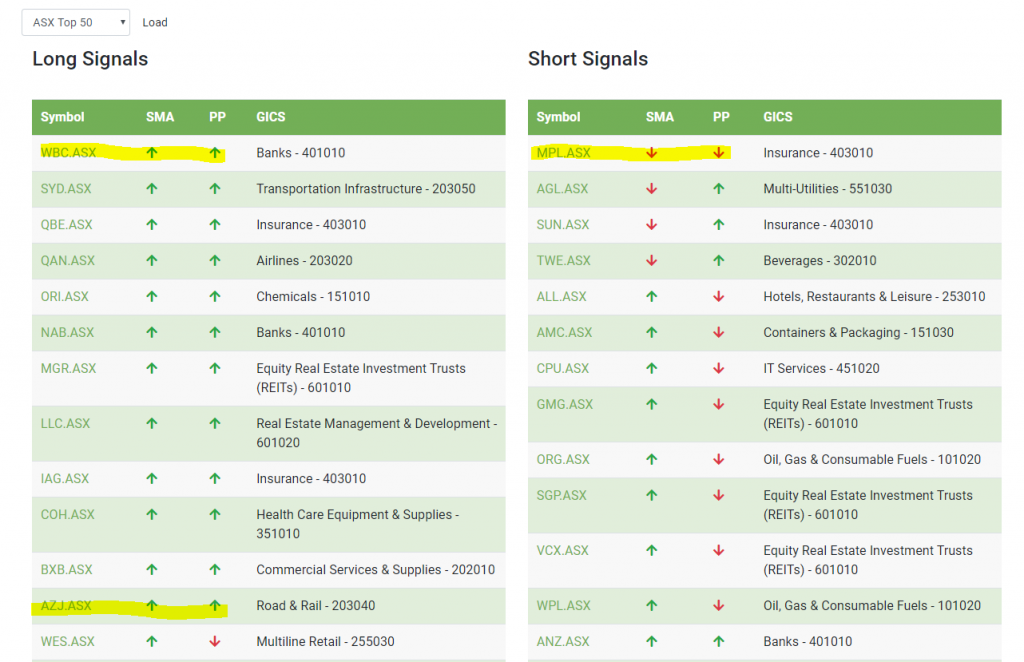The height and width of the screenshot is (662, 1024).
Task: Click the green SMA up arrow for WBC.ASX
Action: [152, 153]
